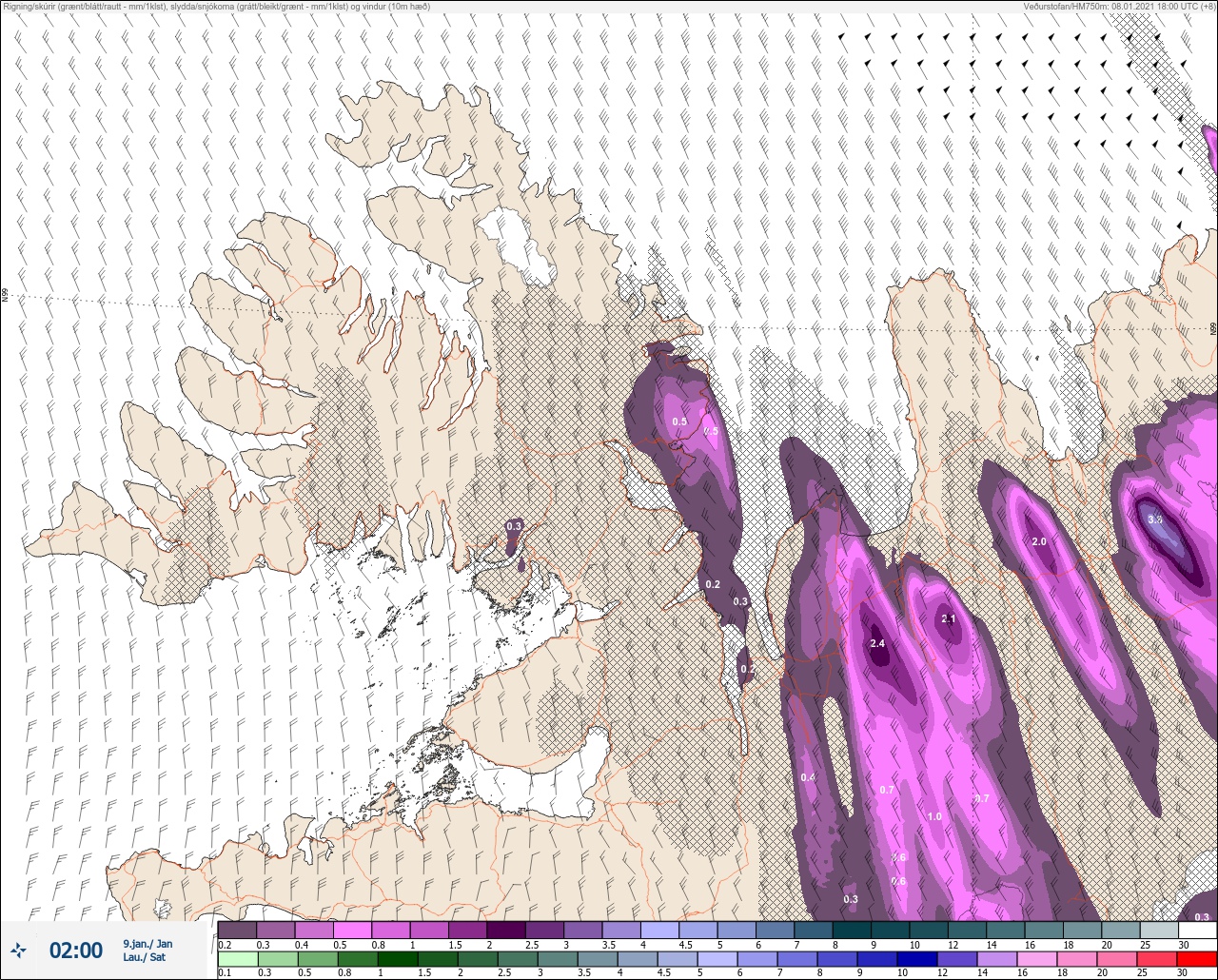Viewport: 1218px width, 980px height.
Task: Click the 2.4 precipitation value on the map
Action: coord(877,644)
